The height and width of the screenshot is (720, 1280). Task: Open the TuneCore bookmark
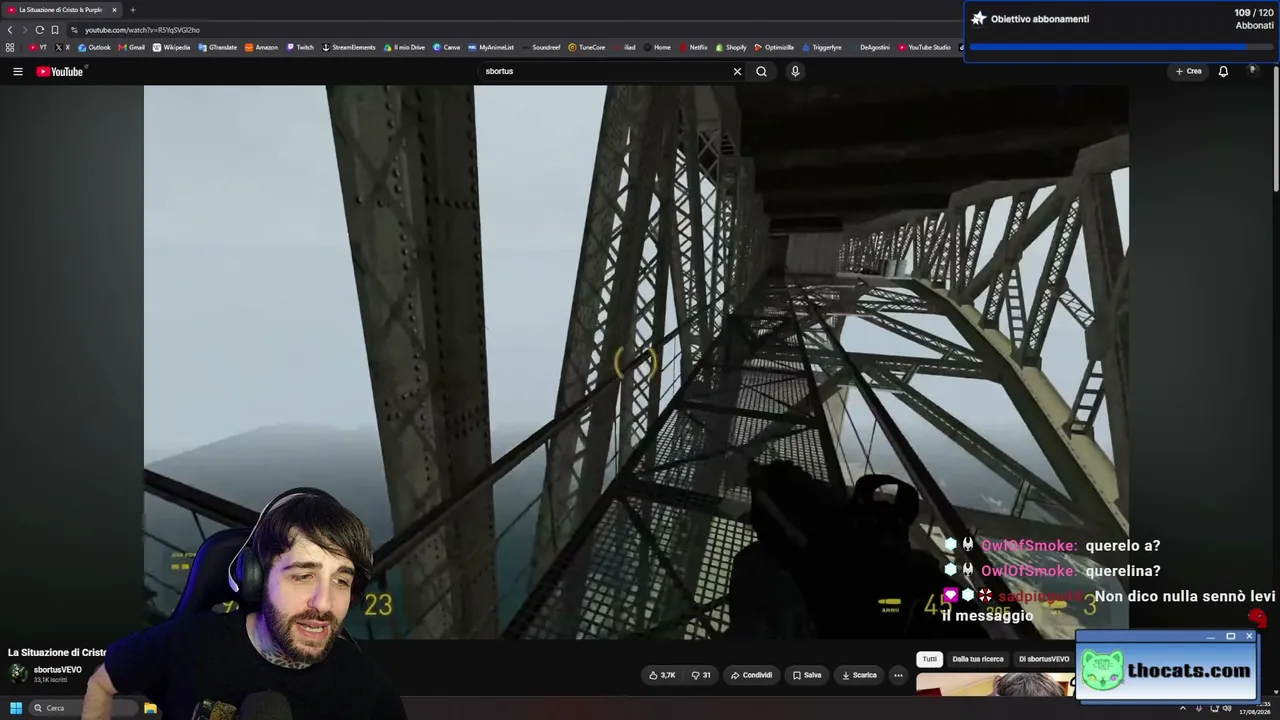586,47
